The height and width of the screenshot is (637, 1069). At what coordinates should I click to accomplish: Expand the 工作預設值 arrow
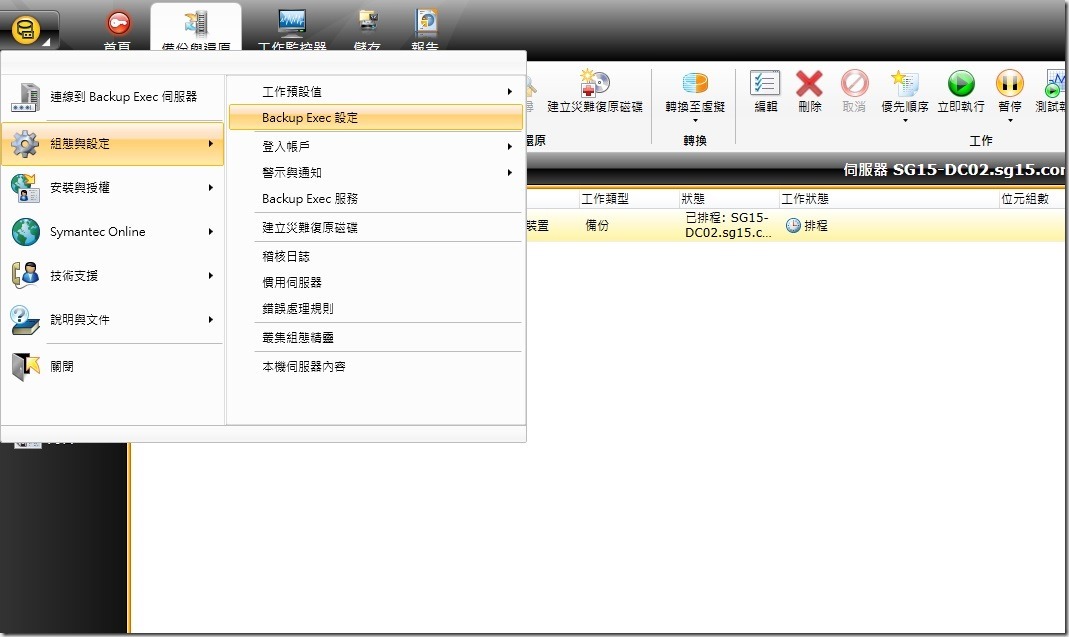[509, 91]
